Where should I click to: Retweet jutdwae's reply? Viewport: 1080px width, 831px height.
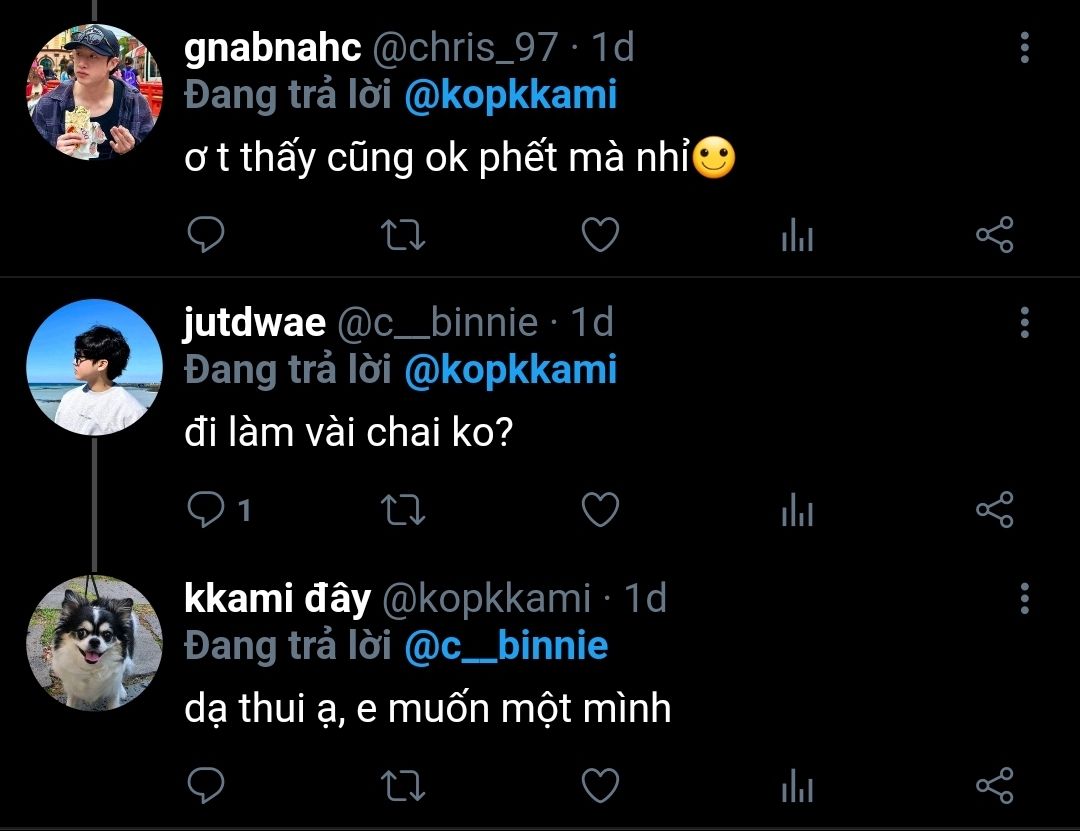point(405,511)
